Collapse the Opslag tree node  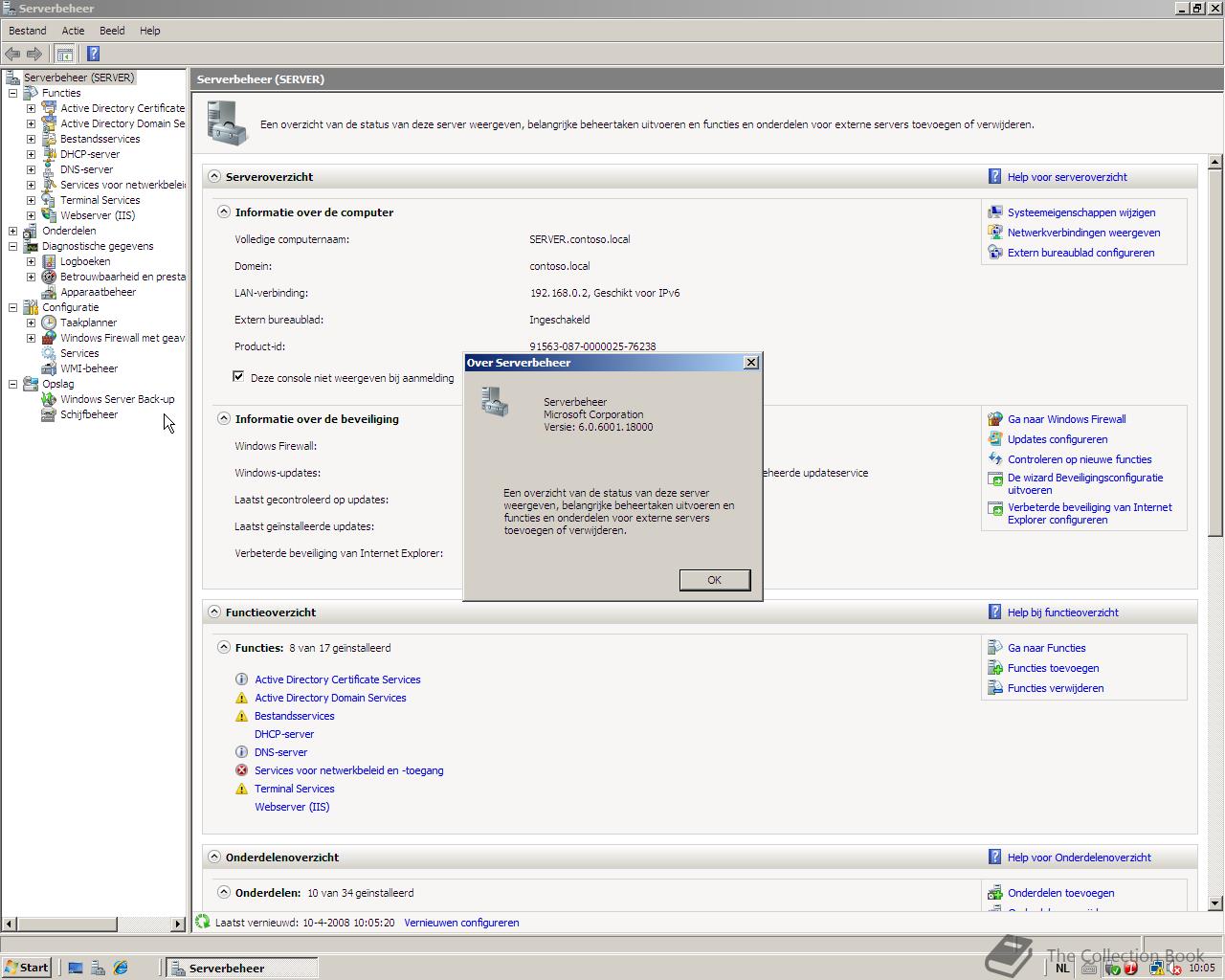[12, 384]
